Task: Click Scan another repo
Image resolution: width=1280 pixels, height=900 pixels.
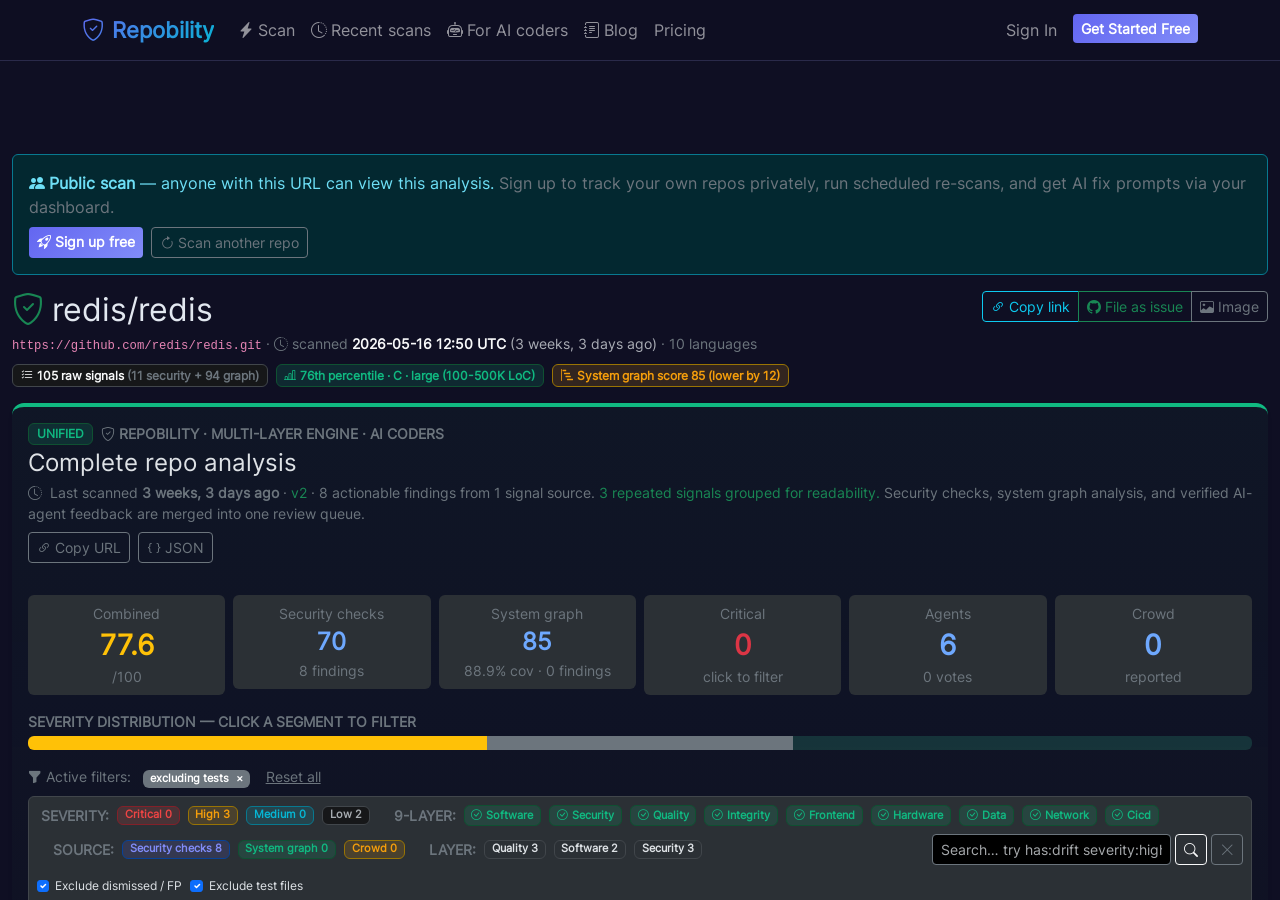Action: coord(229,242)
